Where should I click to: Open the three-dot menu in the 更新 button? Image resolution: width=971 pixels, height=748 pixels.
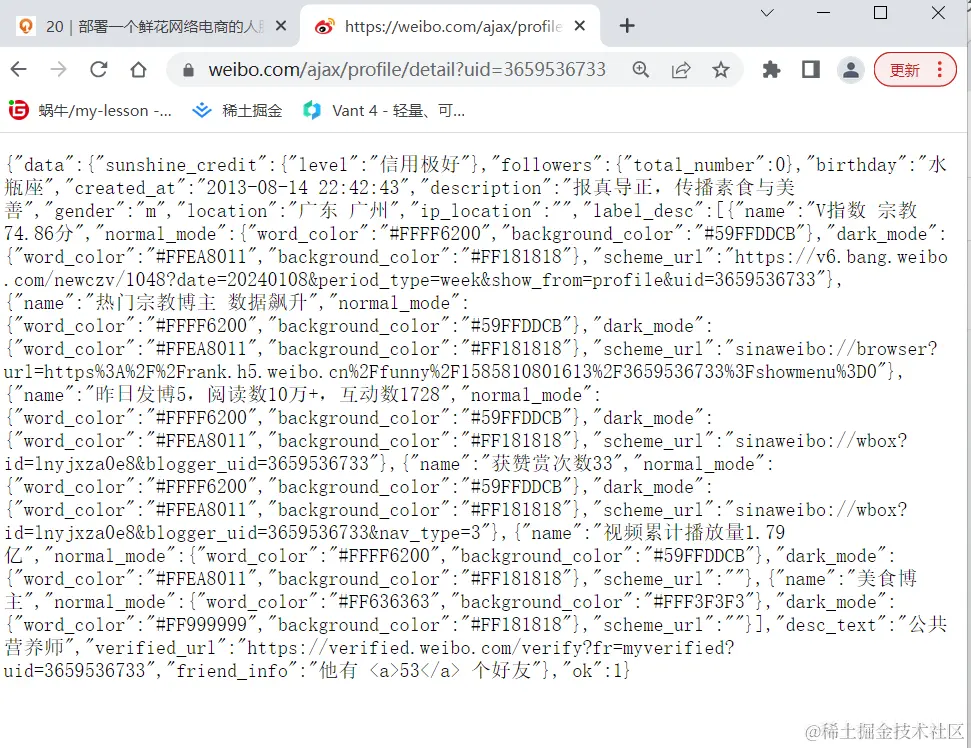(x=939, y=69)
